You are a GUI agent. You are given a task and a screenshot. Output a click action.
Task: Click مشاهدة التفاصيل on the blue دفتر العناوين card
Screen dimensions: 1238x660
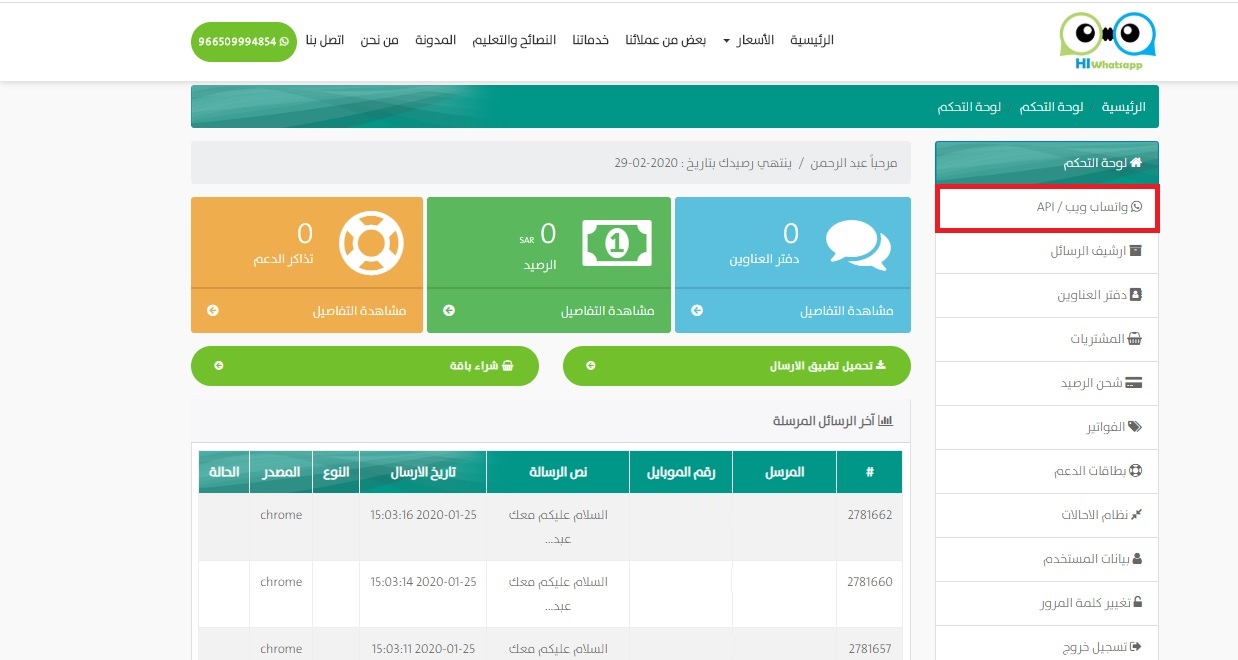tap(847, 311)
